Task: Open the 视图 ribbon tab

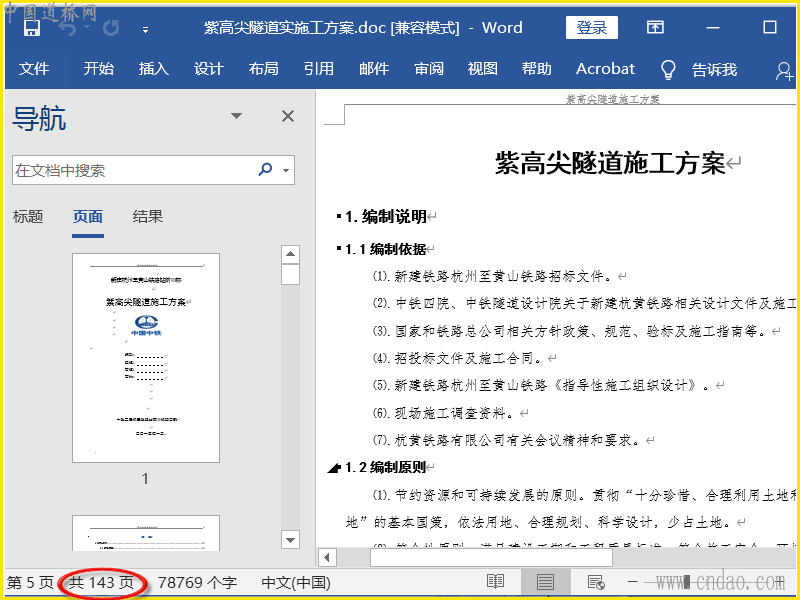Action: click(x=483, y=69)
